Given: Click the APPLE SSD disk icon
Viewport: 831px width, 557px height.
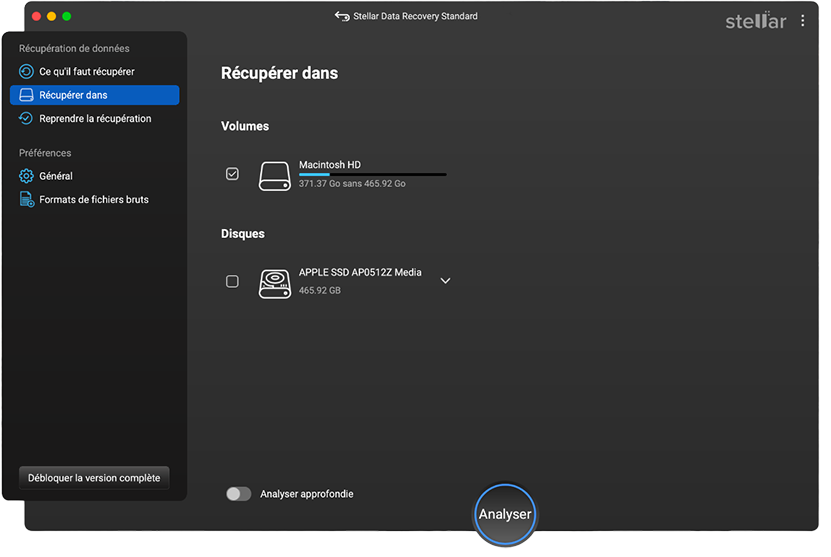Looking at the screenshot, I should (x=275, y=282).
